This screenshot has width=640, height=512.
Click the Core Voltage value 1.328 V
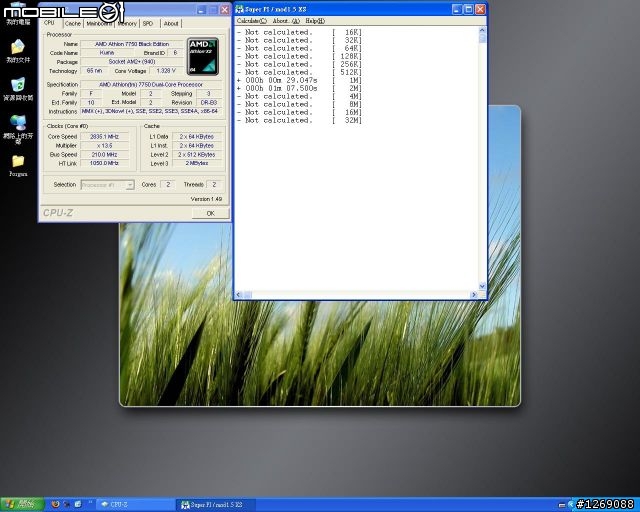point(166,71)
